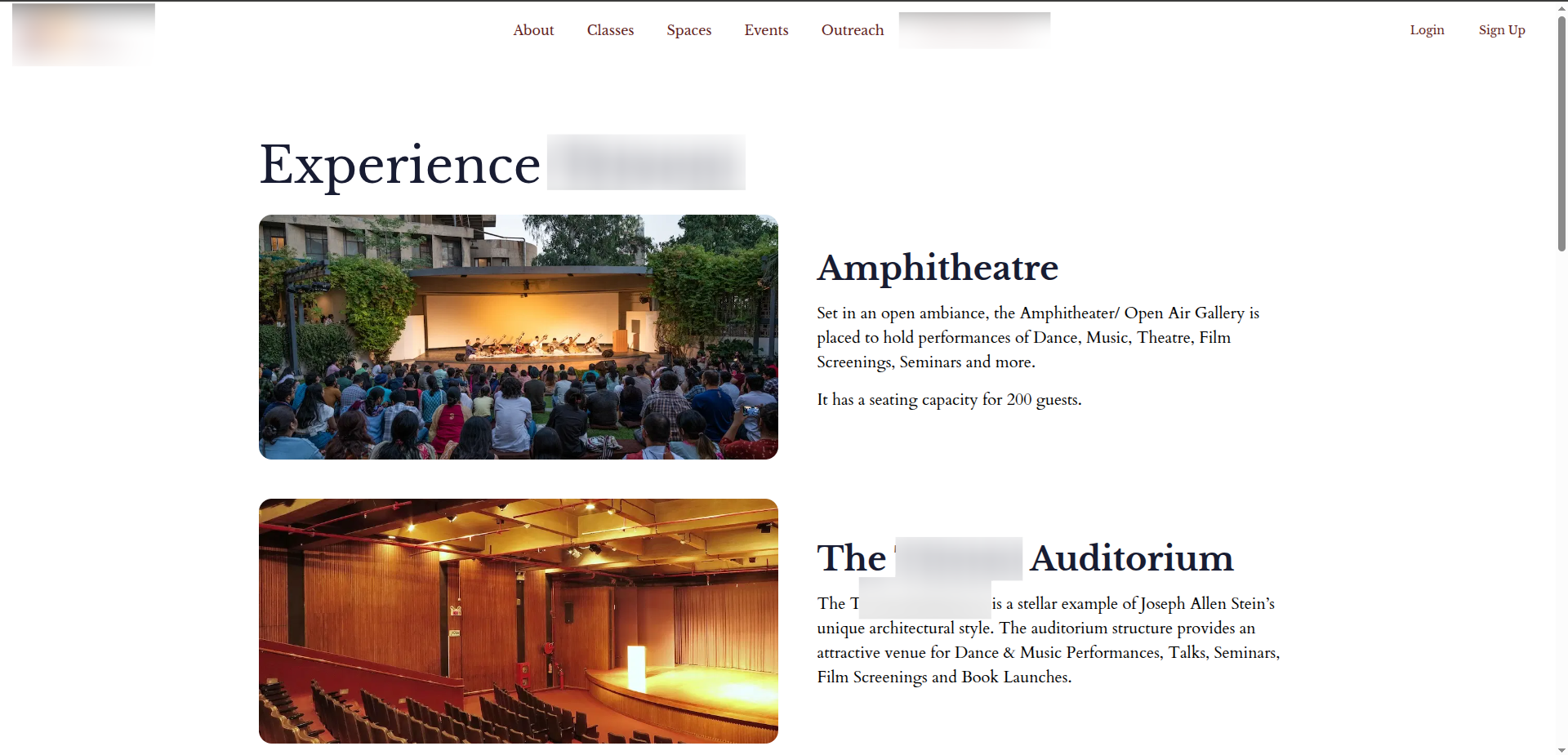Image resolution: width=1568 pixels, height=755 pixels.
Task: Click the blurred nav item after Outreach
Action: (974, 30)
